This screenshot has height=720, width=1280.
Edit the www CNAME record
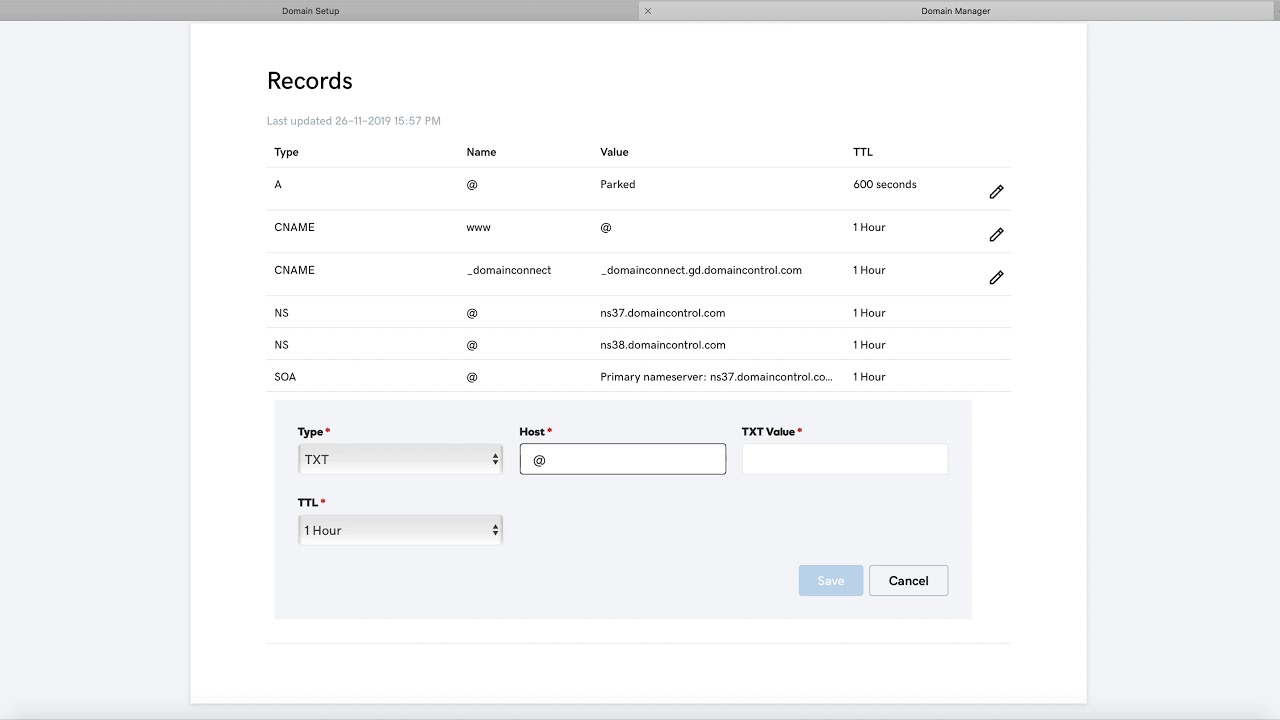[x=996, y=235]
